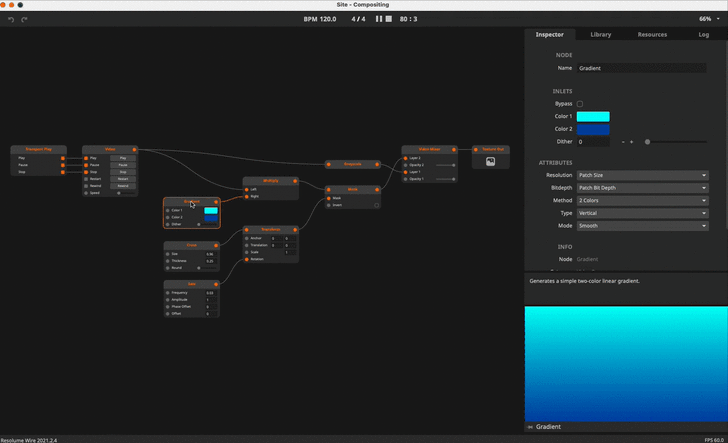Click Restart button on Video node
This screenshot has height=443, width=728.
[x=123, y=179]
